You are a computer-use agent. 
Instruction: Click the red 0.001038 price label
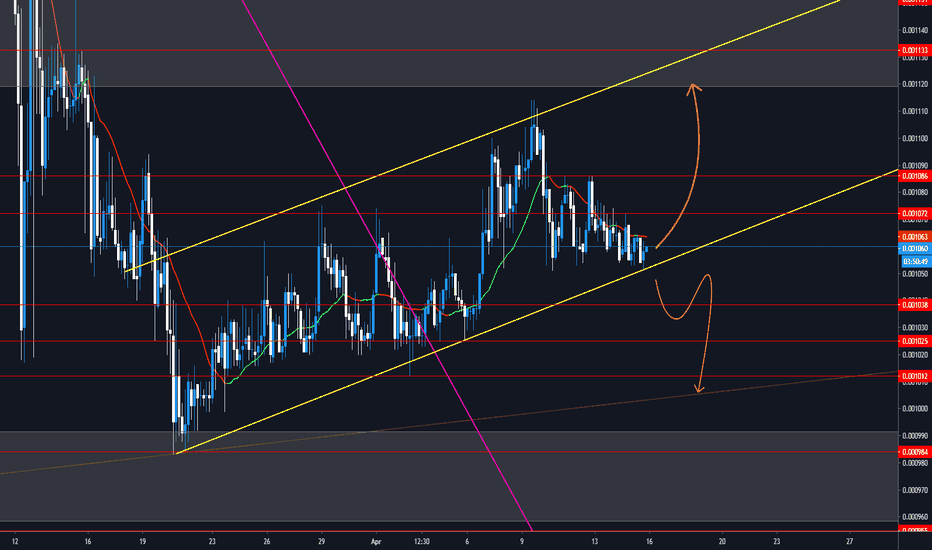(915, 305)
